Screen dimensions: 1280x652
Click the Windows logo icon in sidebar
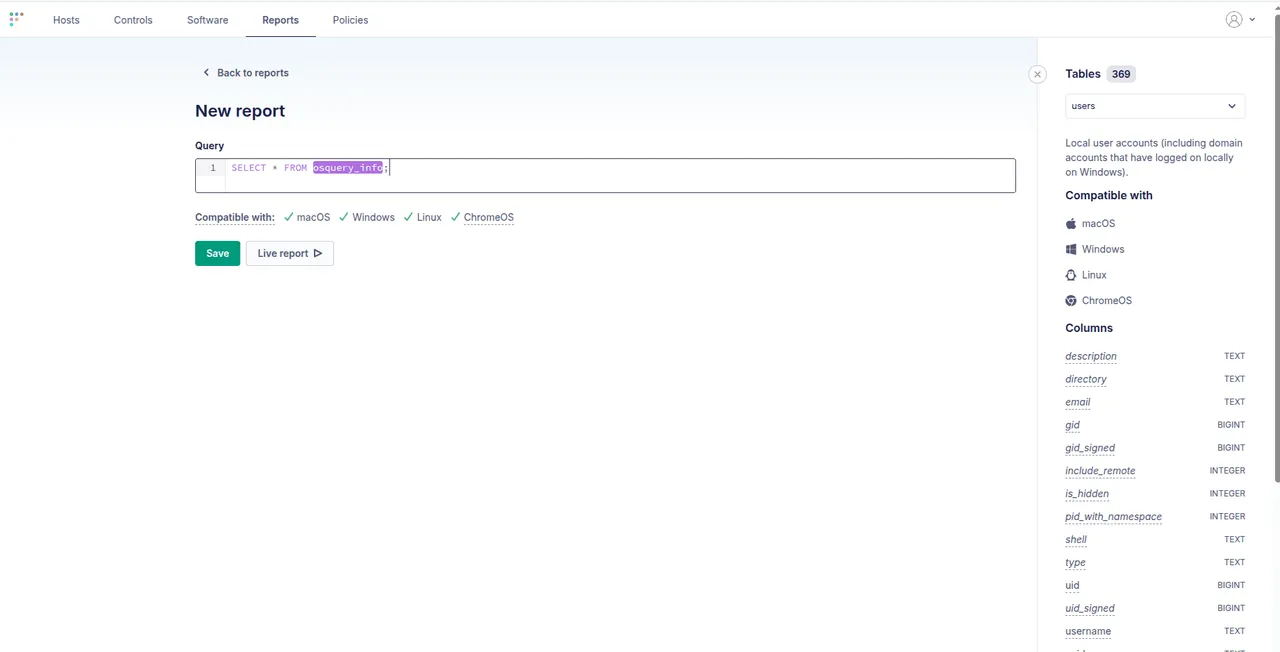pyautogui.click(x=1071, y=249)
